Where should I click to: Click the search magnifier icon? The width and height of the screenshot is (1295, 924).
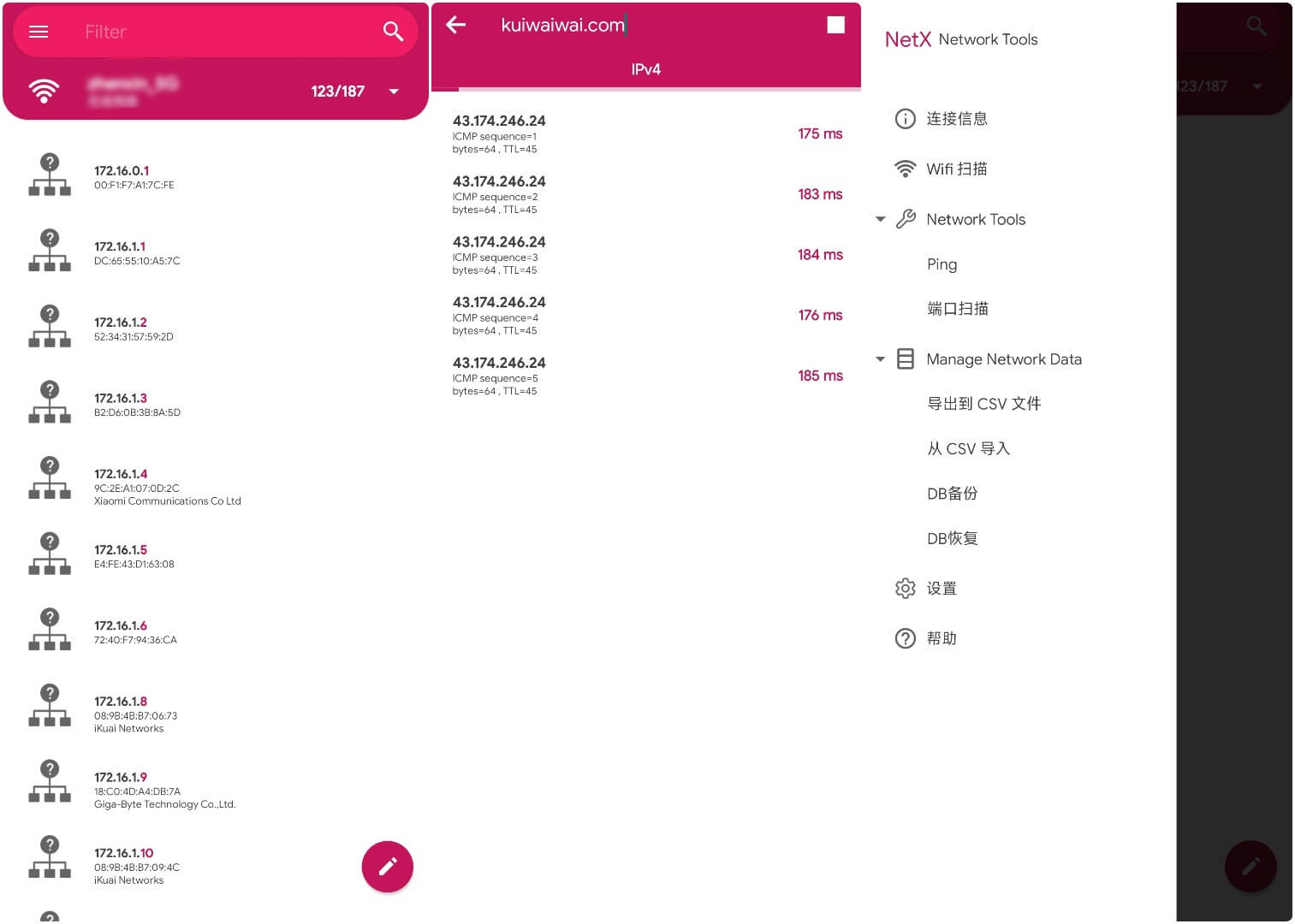point(394,32)
